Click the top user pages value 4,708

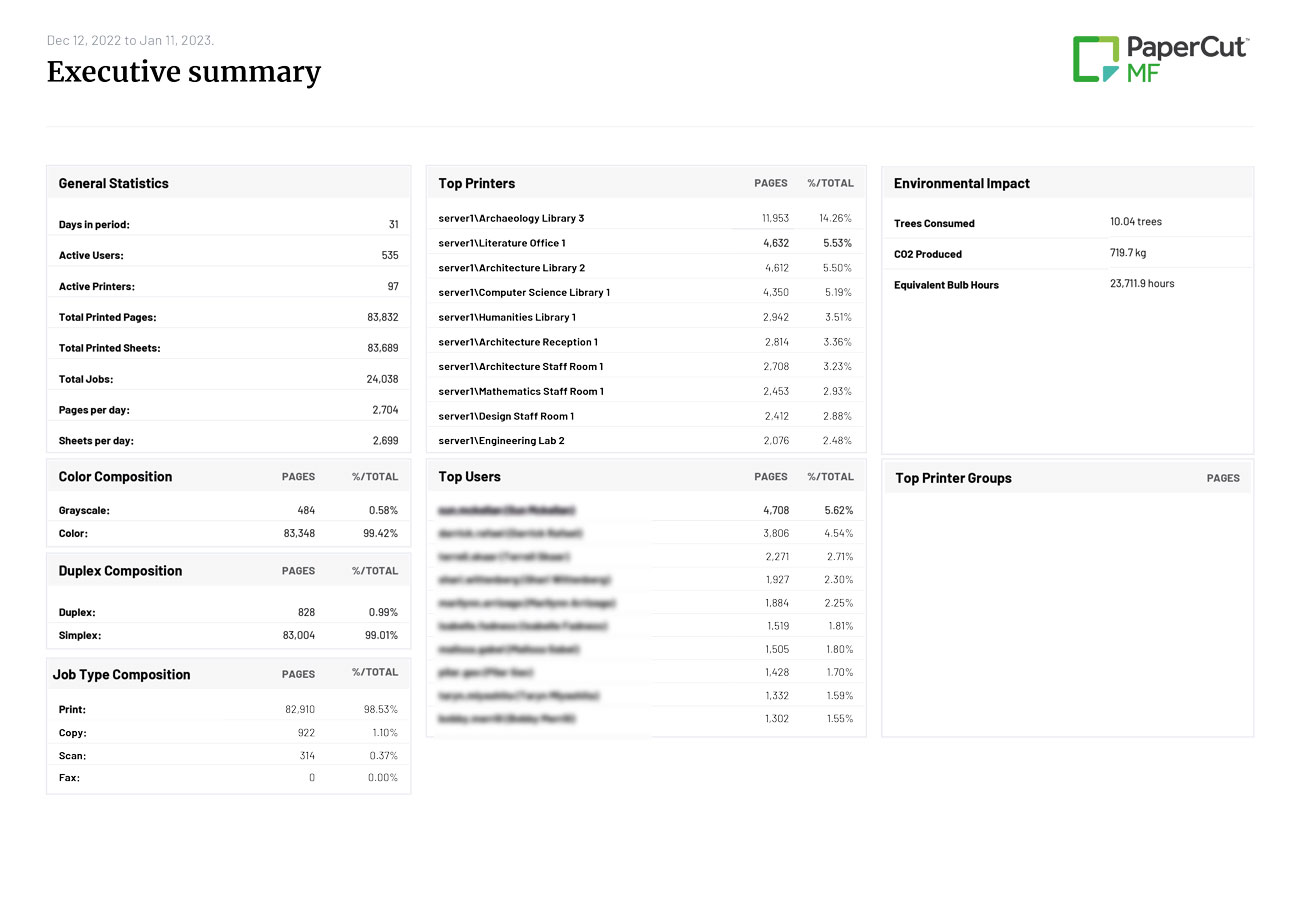(x=776, y=510)
